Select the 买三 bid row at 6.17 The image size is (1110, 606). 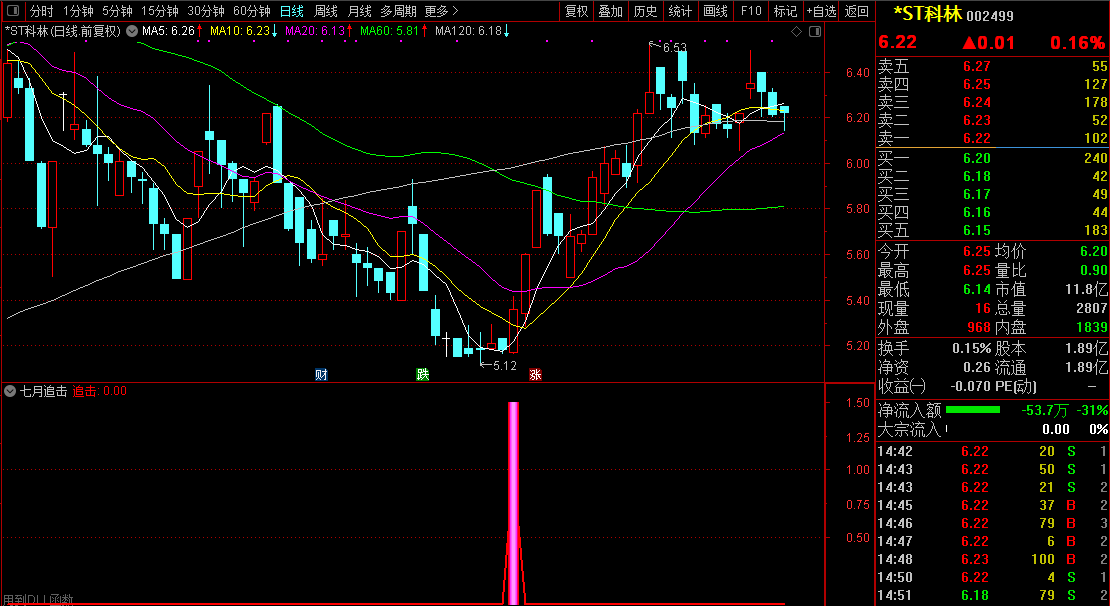tap(992, 194)
